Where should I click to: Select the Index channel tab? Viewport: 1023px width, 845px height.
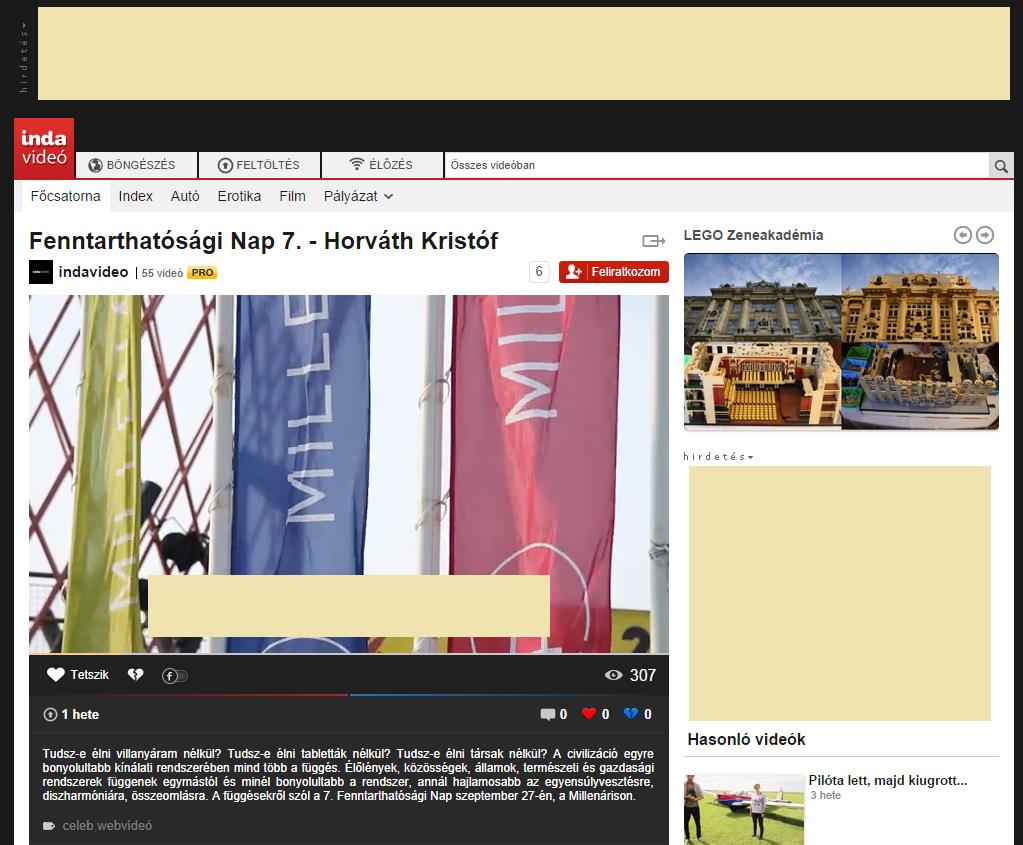(x=135, y=196)
